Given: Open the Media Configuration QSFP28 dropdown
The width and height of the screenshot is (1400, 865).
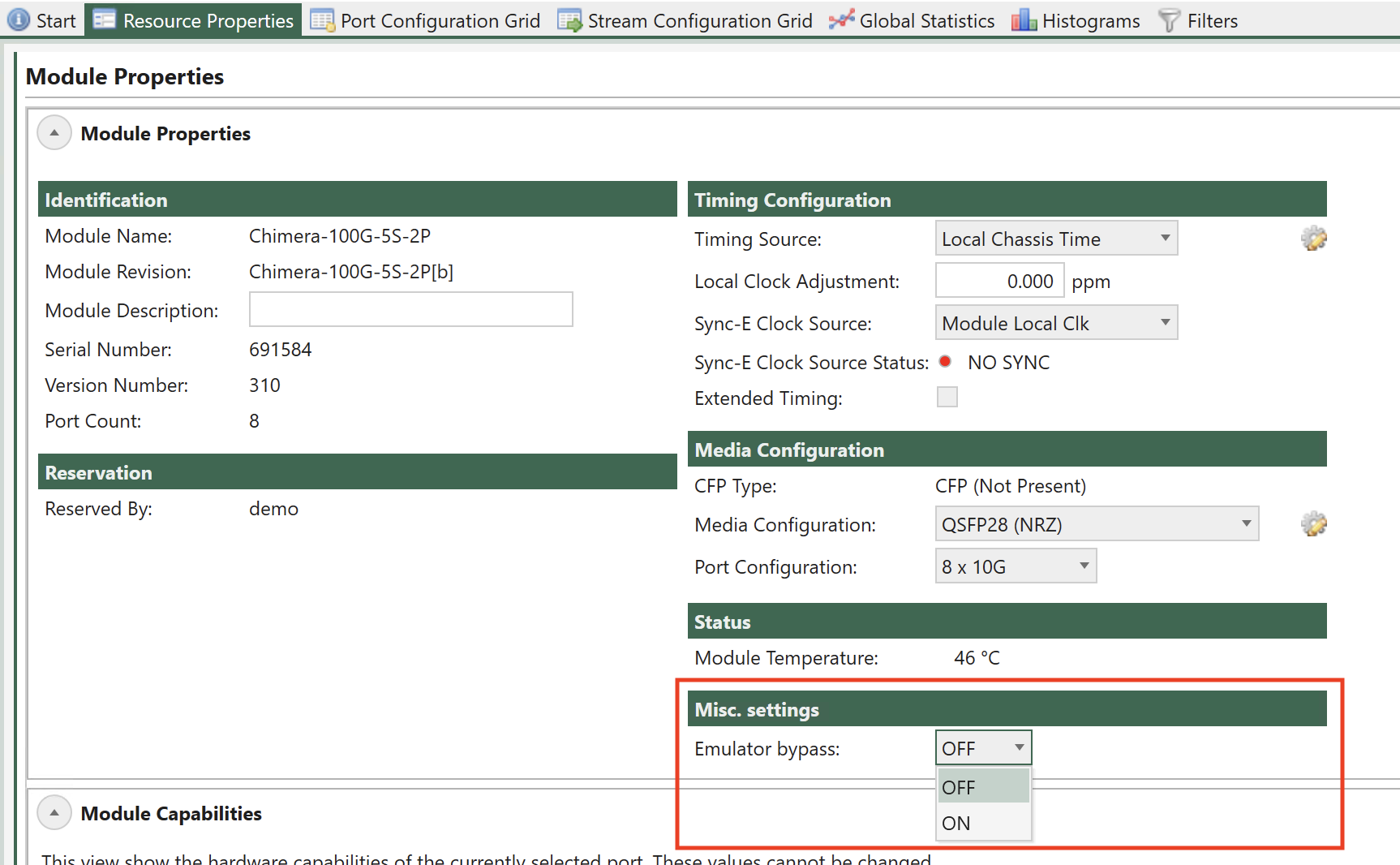Looking at the screenshot, I should [1097, 524].
